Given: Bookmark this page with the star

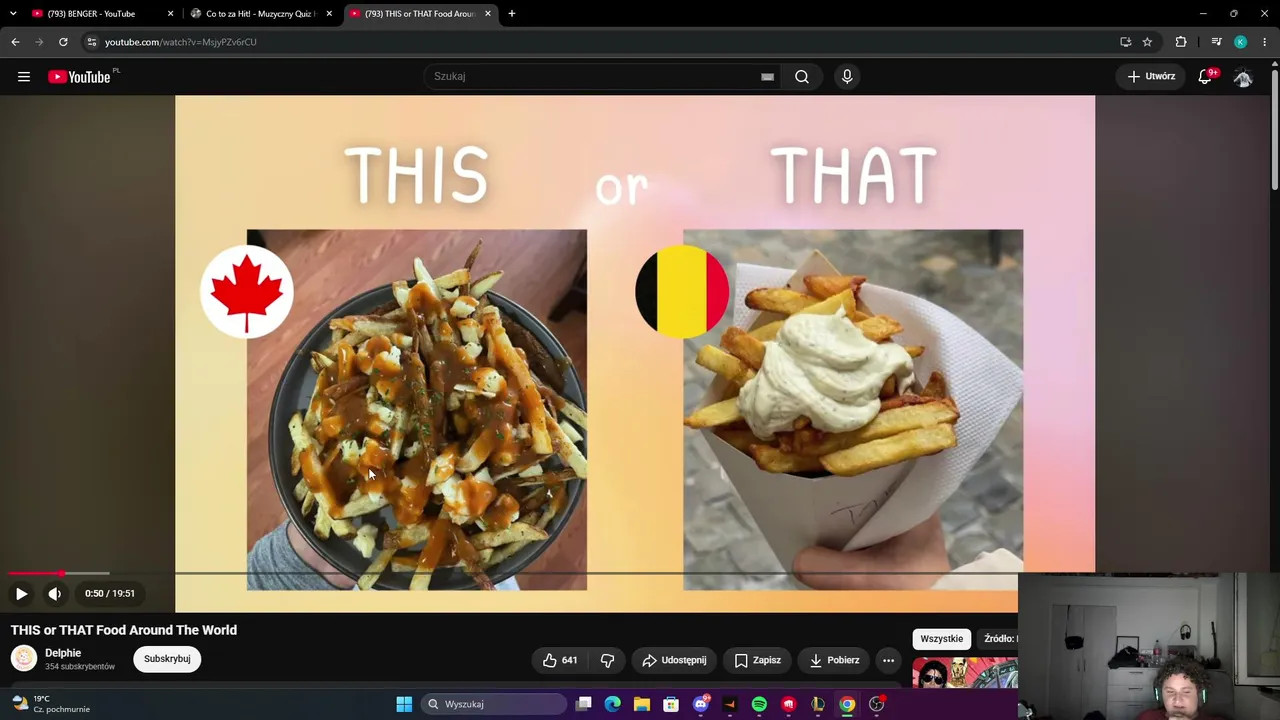Looking at the screenshot, I should (x=1147, y=42).
